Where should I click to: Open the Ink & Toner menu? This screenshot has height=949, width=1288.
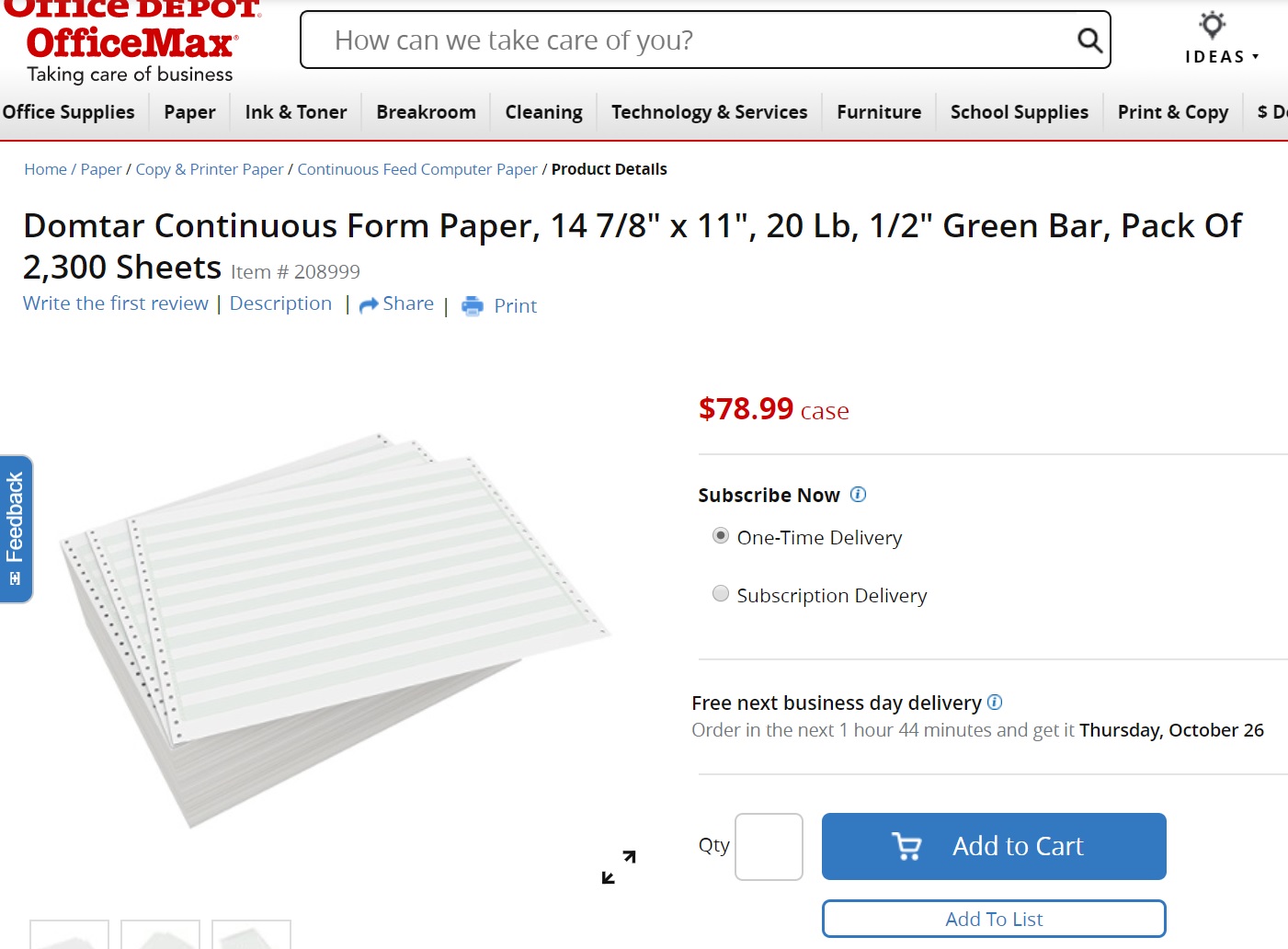tap(296, 112)
